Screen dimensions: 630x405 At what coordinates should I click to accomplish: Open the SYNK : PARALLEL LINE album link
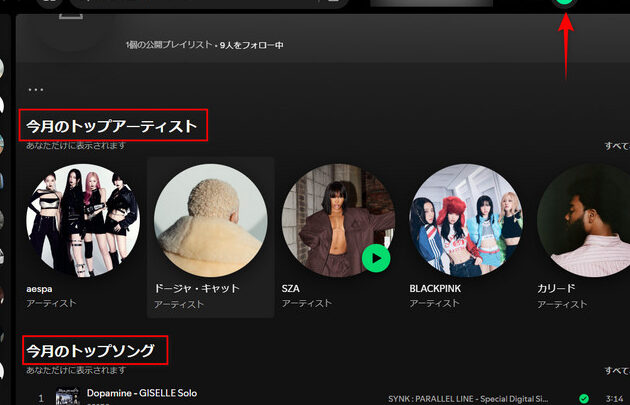[468, 399]
